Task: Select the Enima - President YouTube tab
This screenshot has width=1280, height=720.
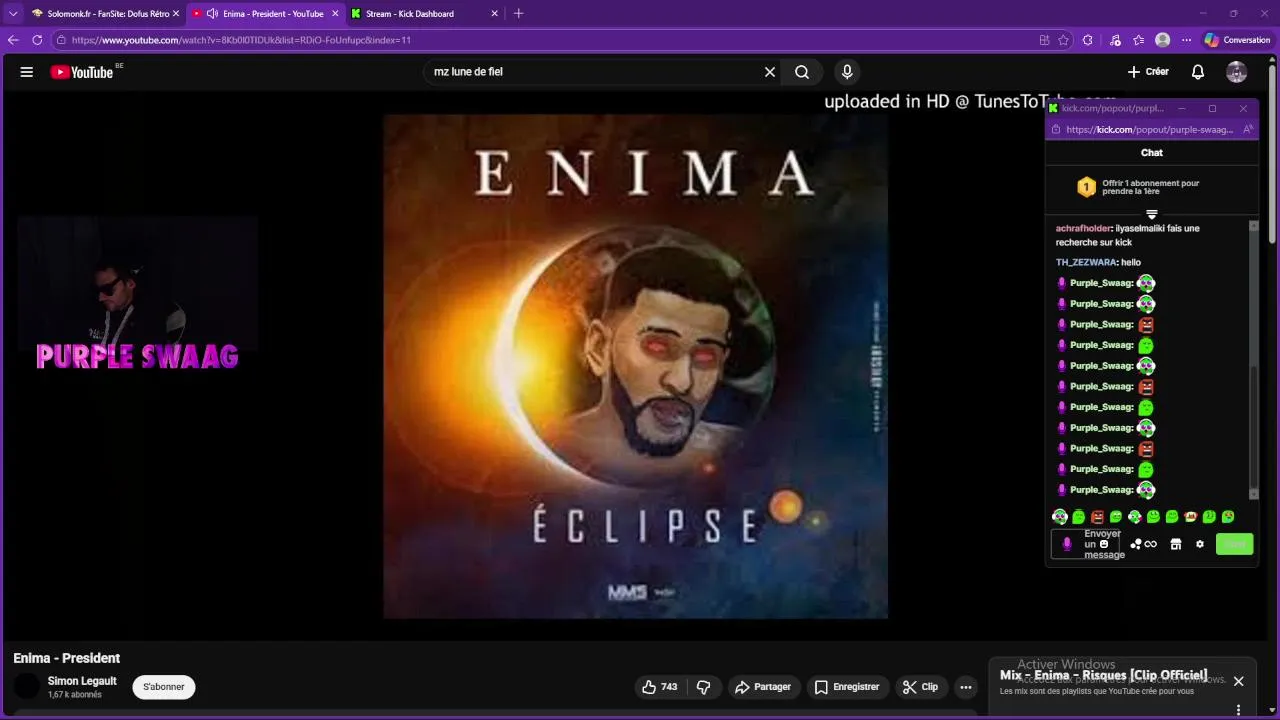Action: 265,14
